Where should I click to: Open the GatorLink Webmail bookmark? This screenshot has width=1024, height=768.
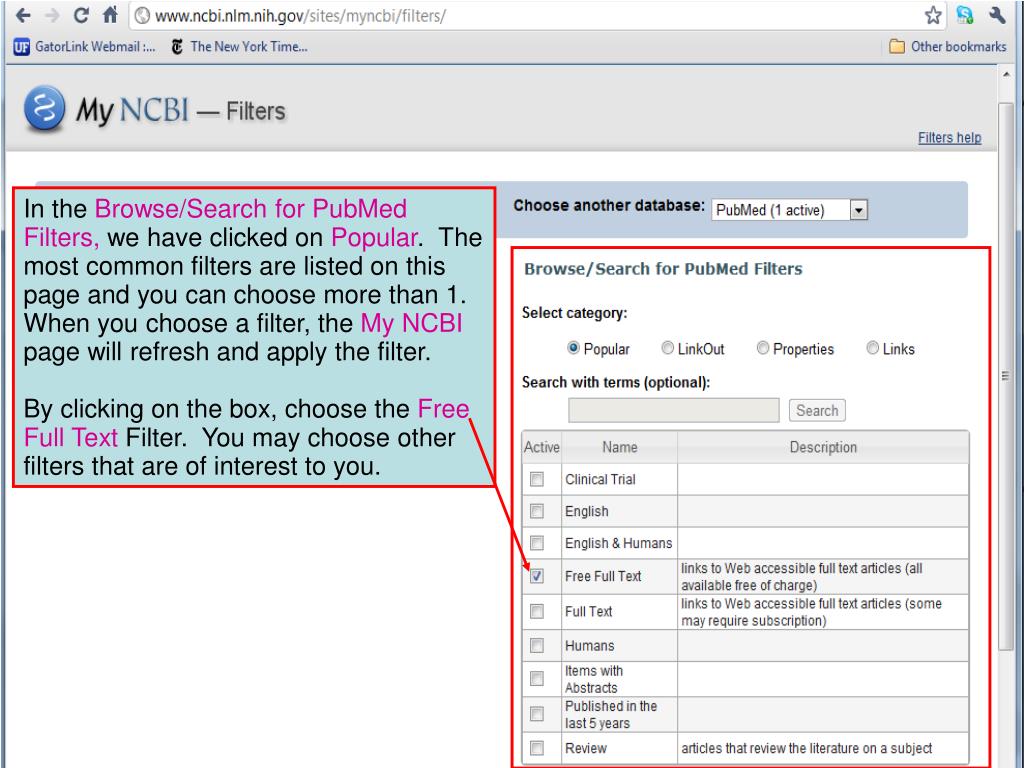(x=85, y=46)
